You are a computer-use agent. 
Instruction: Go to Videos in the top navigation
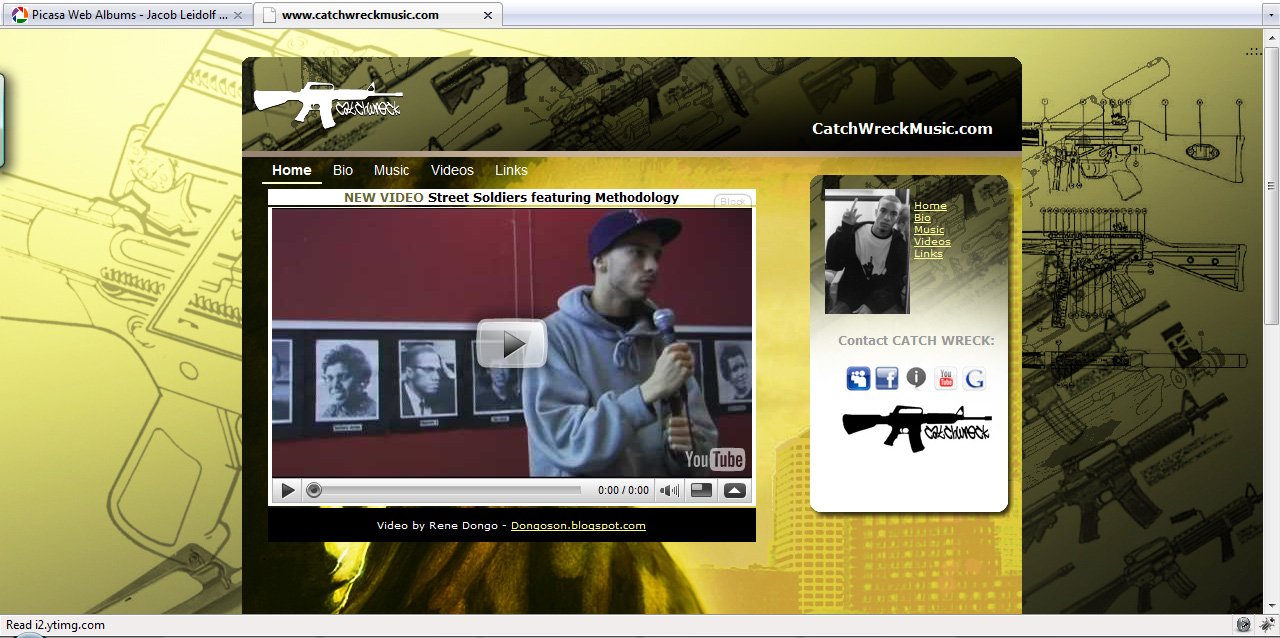click(452, 170)
